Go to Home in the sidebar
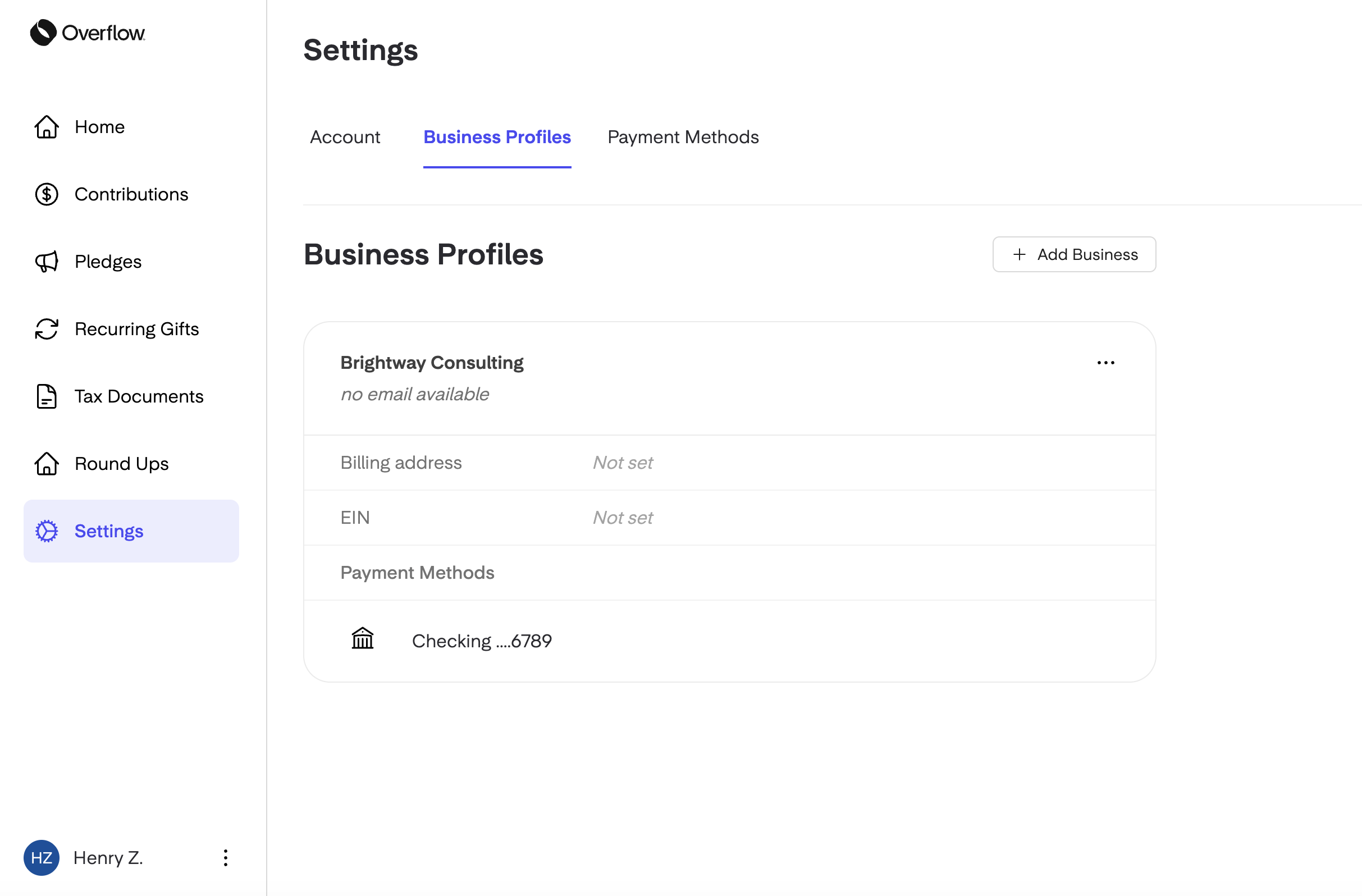 coord(131,127)
